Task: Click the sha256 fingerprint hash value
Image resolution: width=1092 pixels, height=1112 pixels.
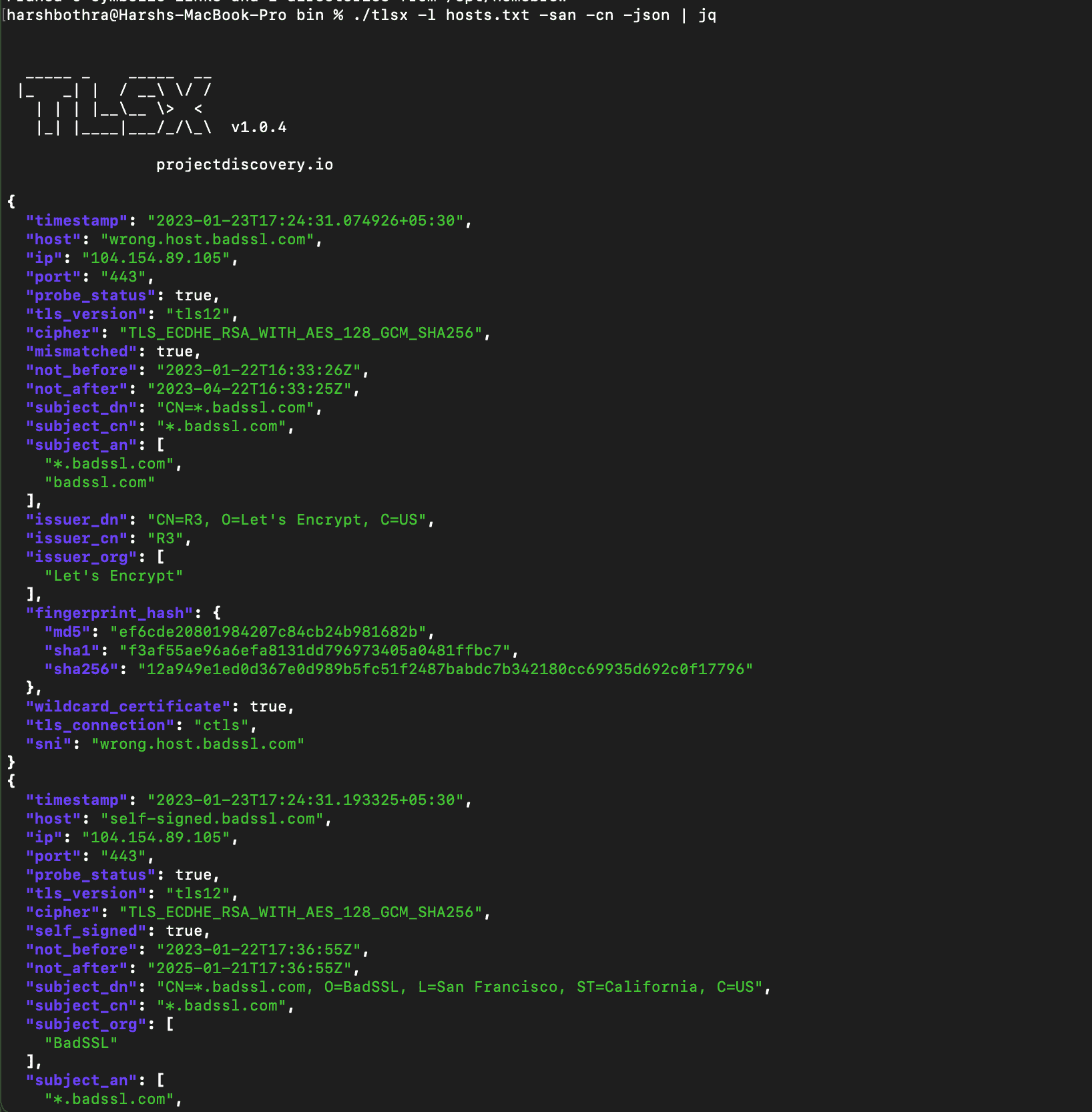Action: (x=445, y=669)
